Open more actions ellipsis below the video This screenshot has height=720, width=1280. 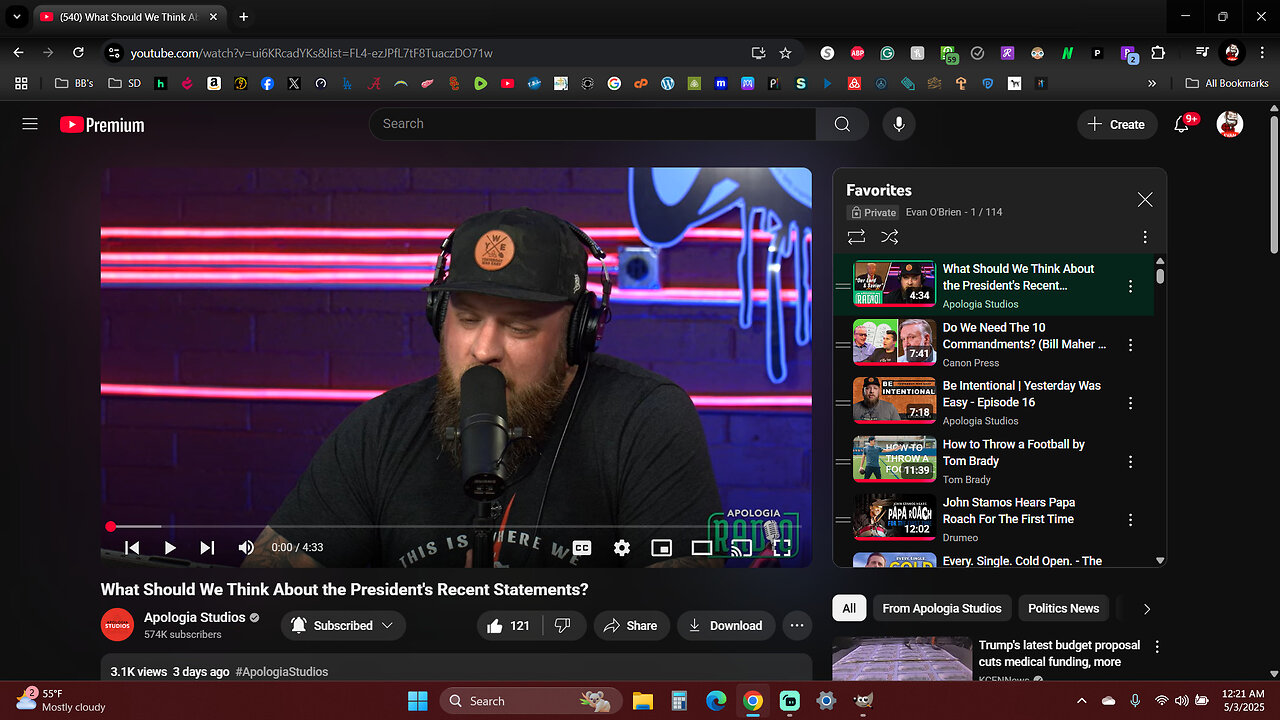(x=797, y=626)
